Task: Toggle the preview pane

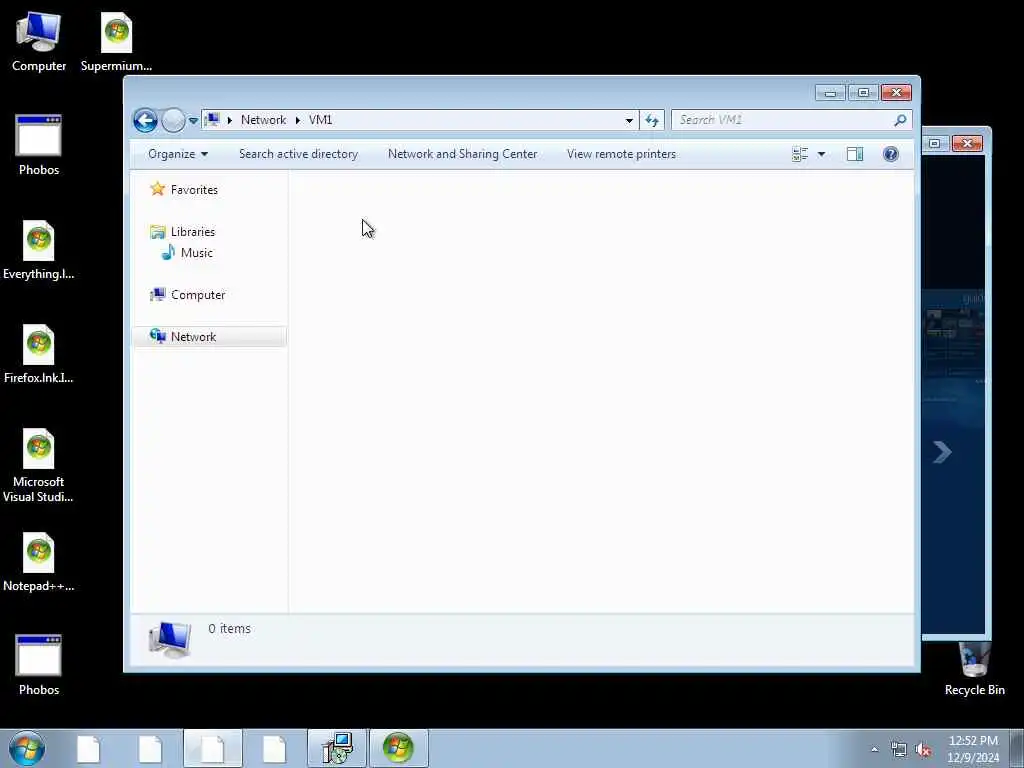Action: tap(855, 154)
